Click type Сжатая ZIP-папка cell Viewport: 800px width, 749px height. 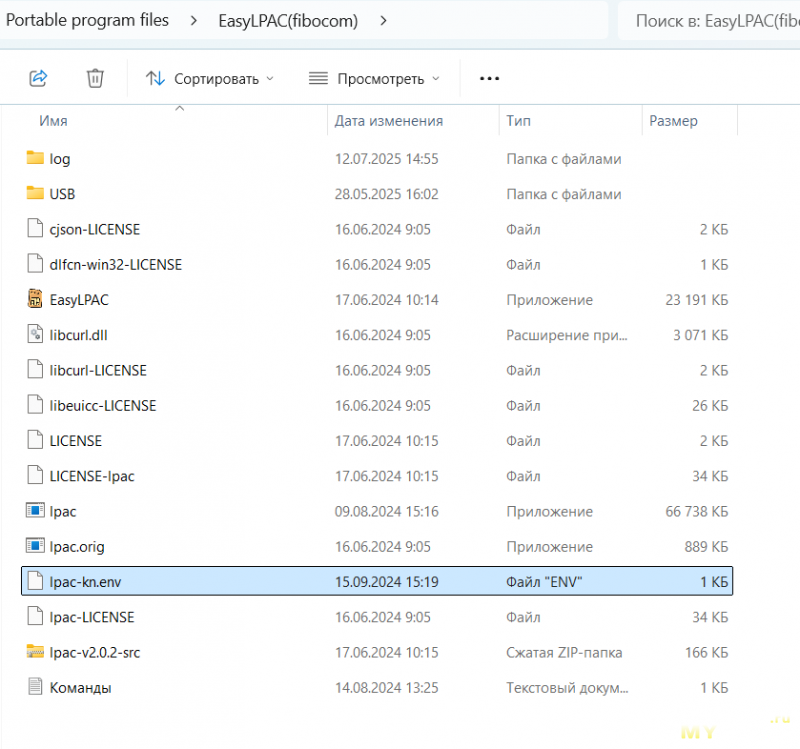tap(564, 652)
